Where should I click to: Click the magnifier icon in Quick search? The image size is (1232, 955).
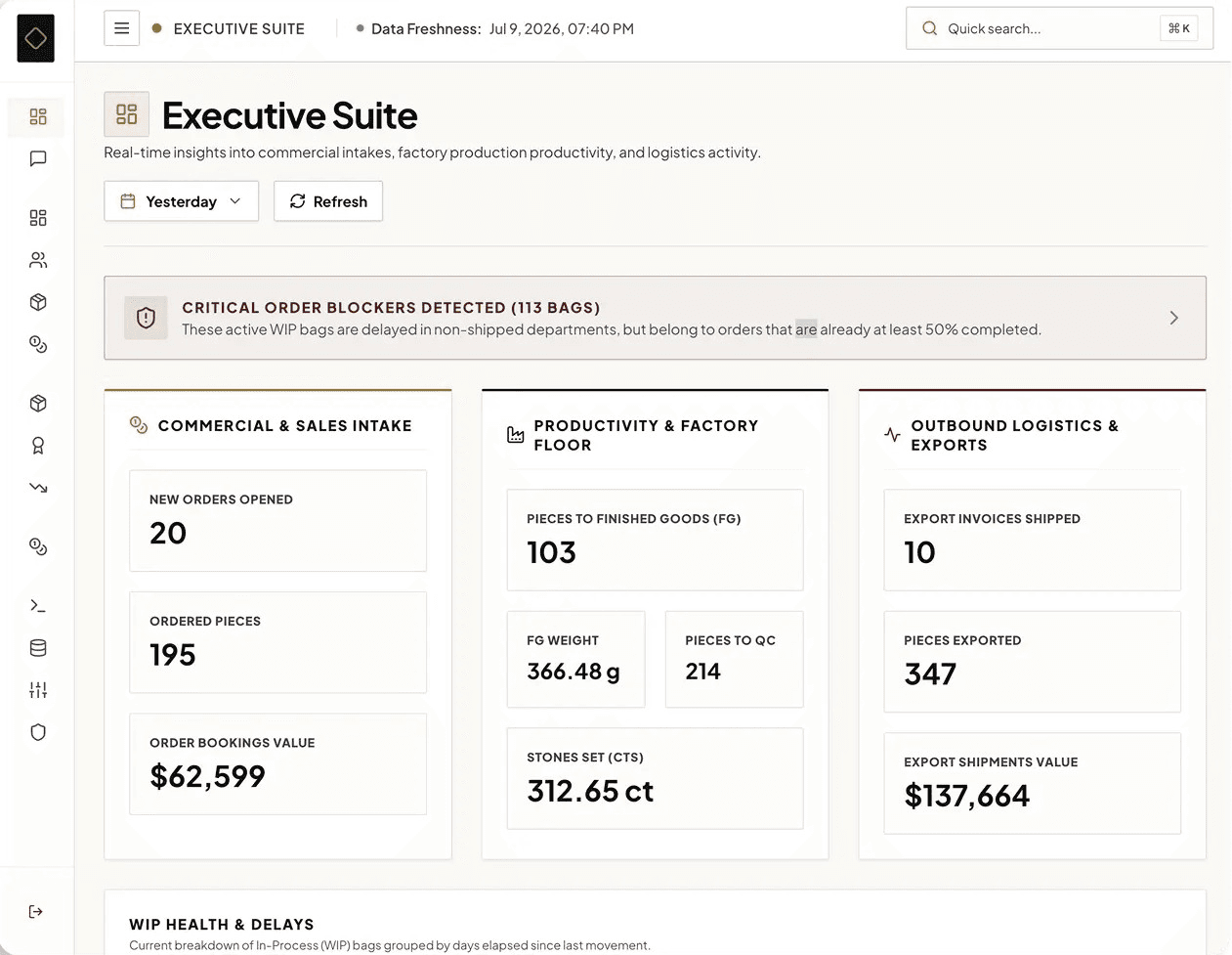(930, 28)
